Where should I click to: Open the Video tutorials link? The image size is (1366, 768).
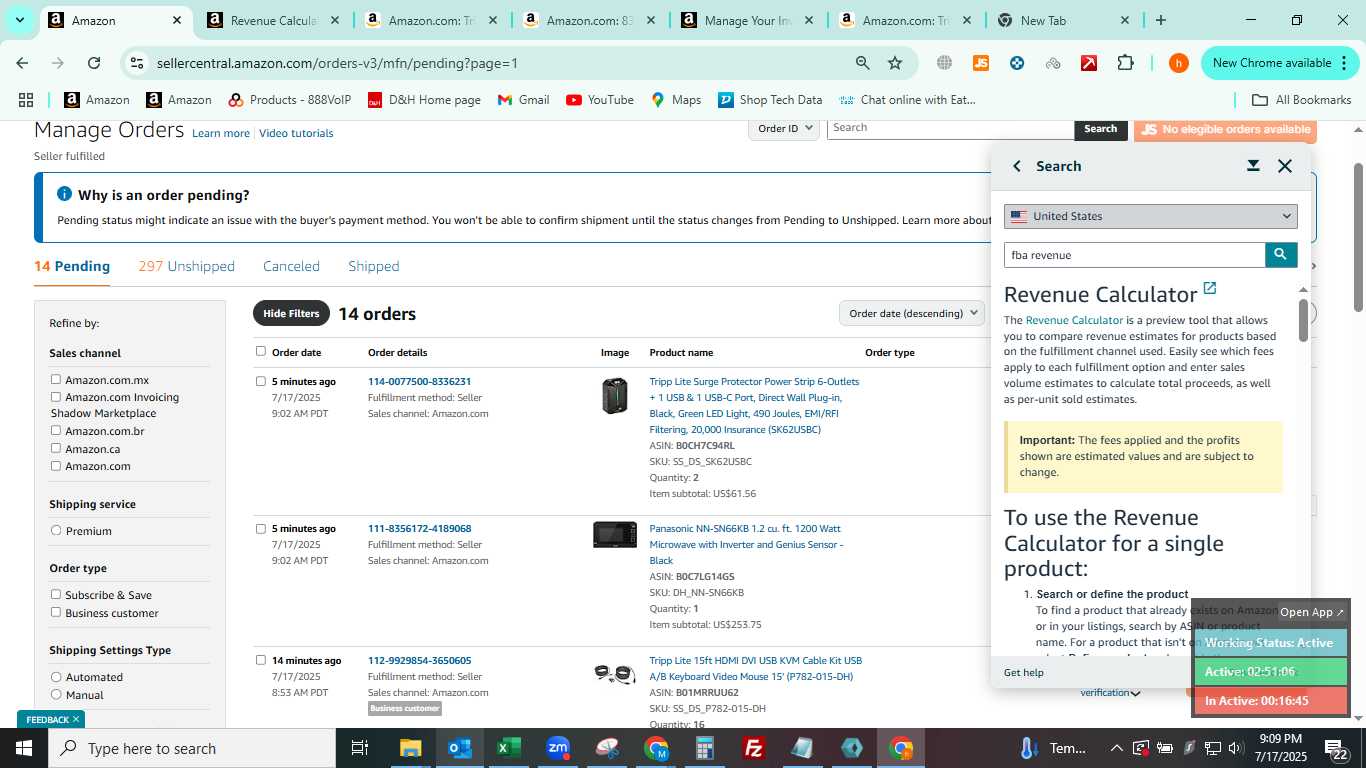(296, 133)
